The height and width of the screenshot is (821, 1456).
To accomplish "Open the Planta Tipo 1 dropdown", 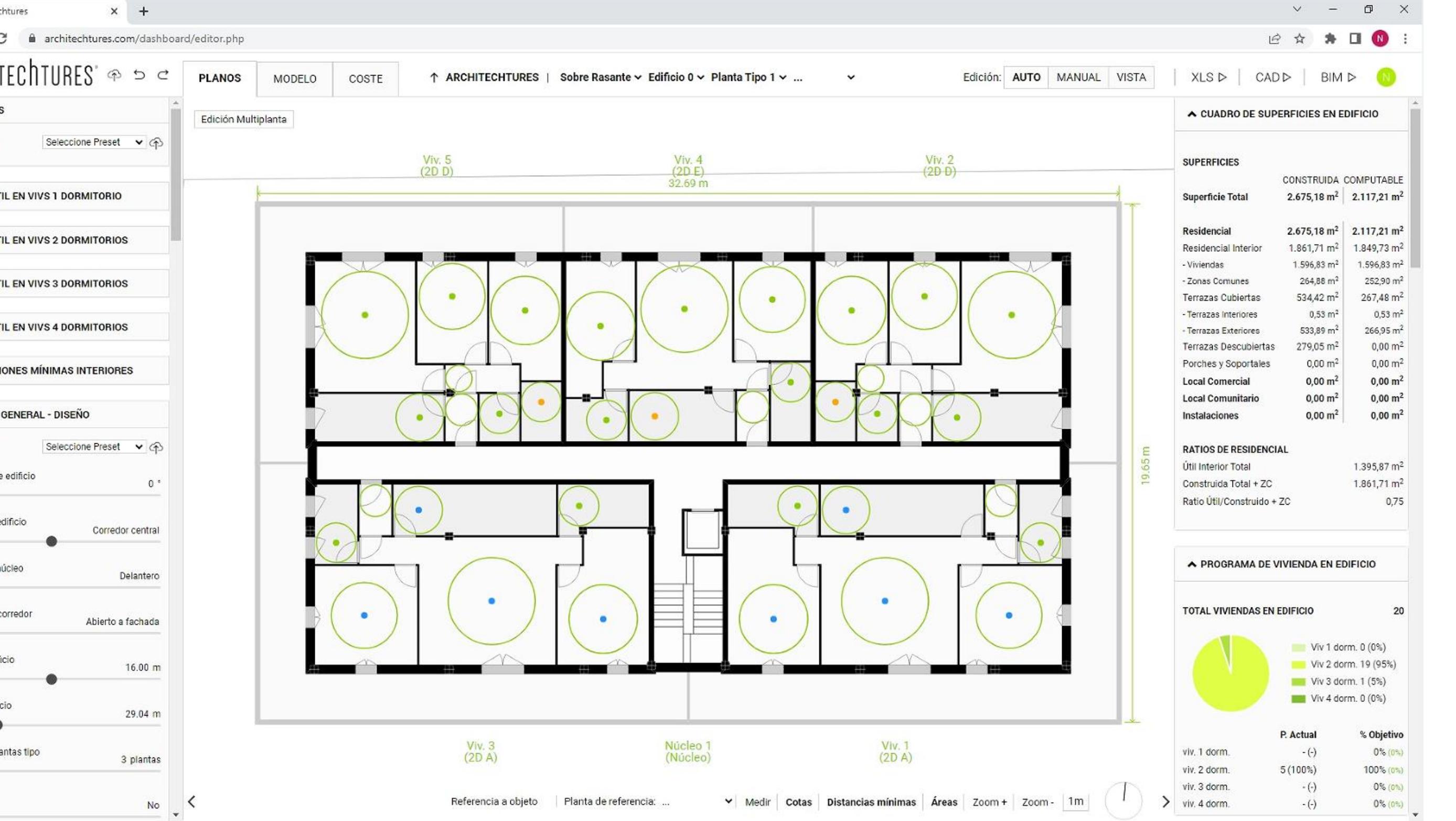I will click(x=748, y=78).
